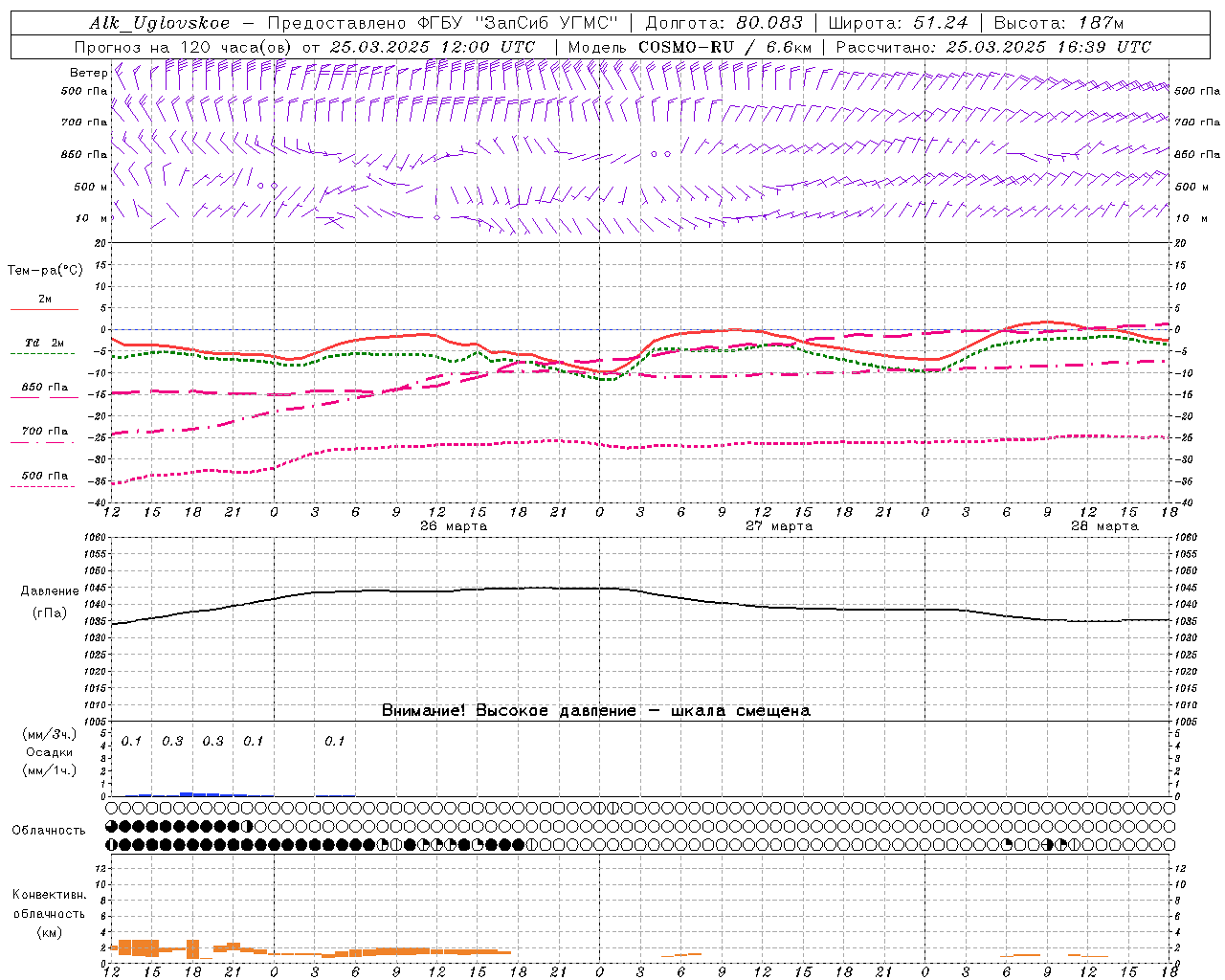Screen dimensions: 1225x980
Task: Click the '(мм/3ч.)' precipitation unit label
Action: point(49,735)
